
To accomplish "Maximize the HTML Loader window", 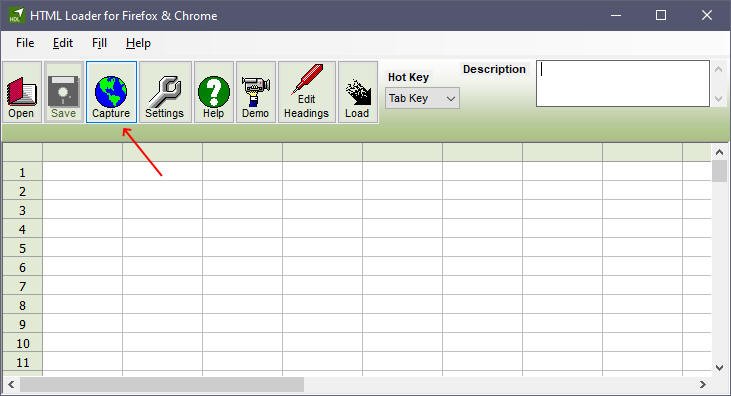I will coord(661,15).
